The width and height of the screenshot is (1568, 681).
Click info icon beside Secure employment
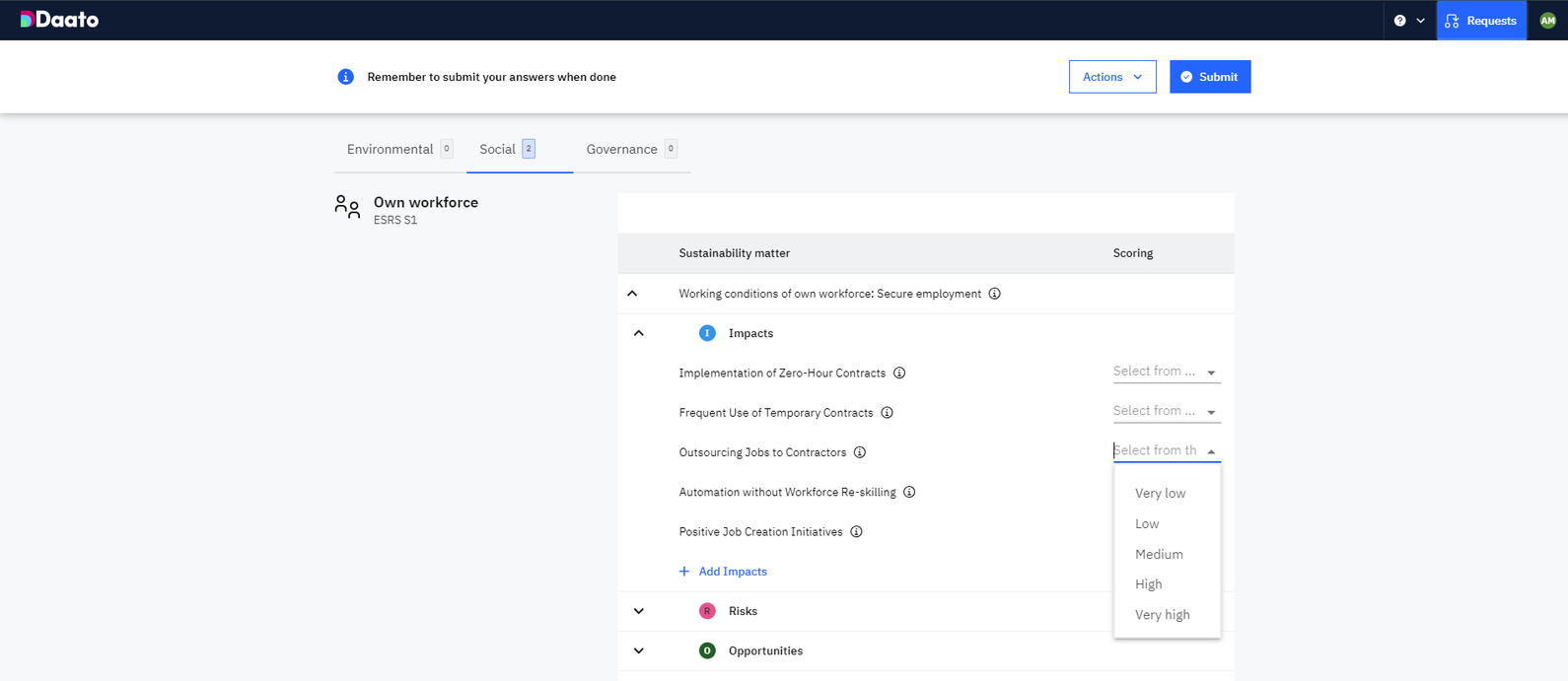click(994, 294)
